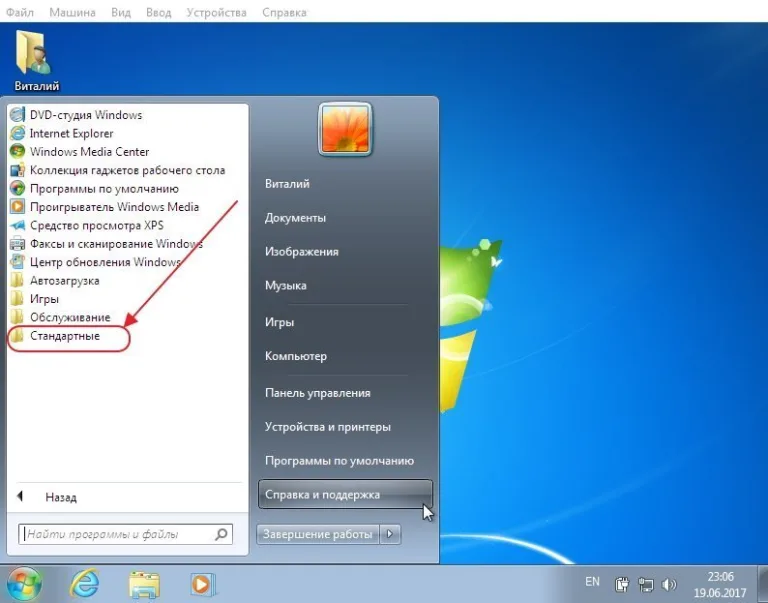Open the Виталий user folder link
This screenshot has width=768, height=603.
click(287, 184)
